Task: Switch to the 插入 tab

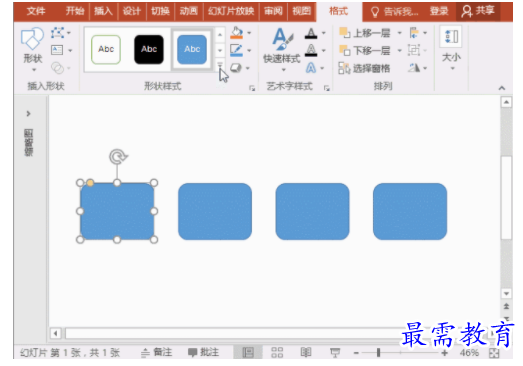Action: click(x=103, y=11)
